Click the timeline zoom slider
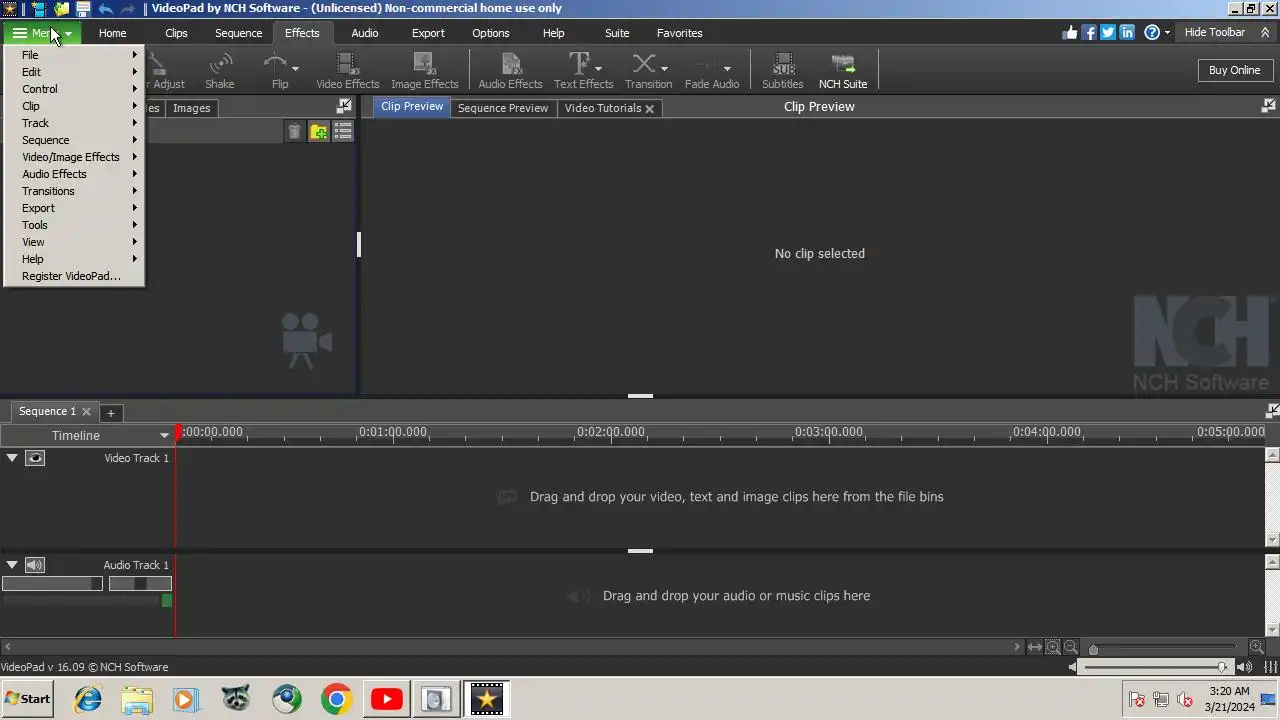 [1165, 648]
